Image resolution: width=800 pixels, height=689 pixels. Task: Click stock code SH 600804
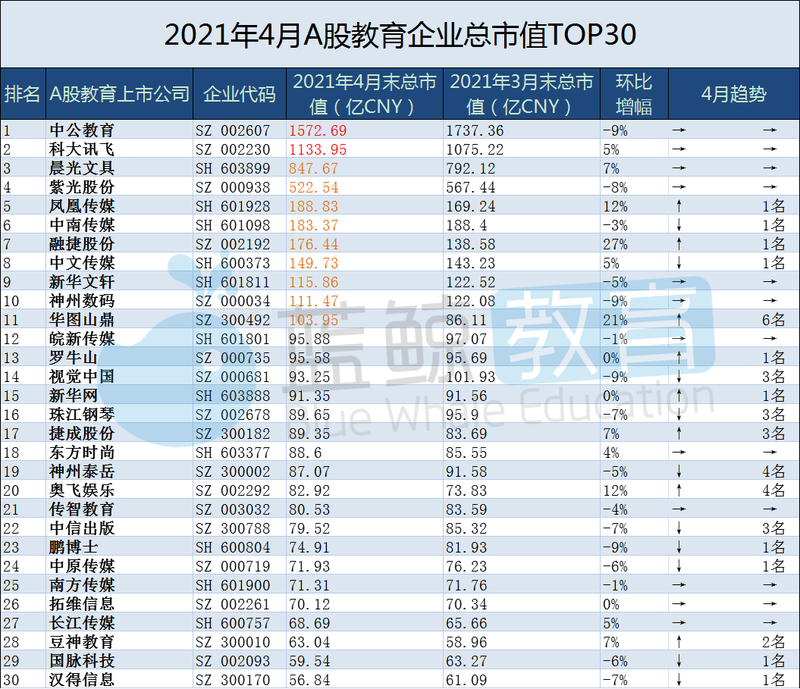tap(233, 548)
